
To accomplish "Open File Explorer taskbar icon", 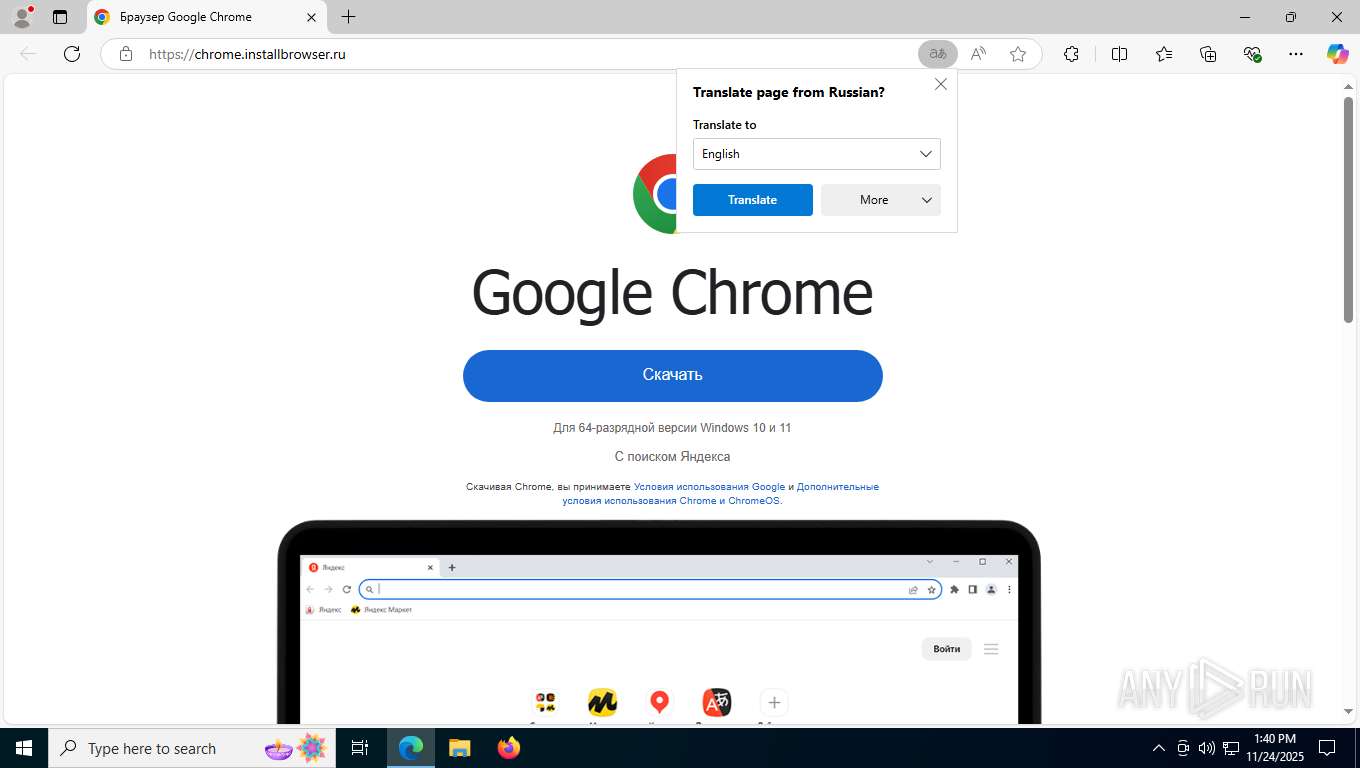I will (459, 748).
